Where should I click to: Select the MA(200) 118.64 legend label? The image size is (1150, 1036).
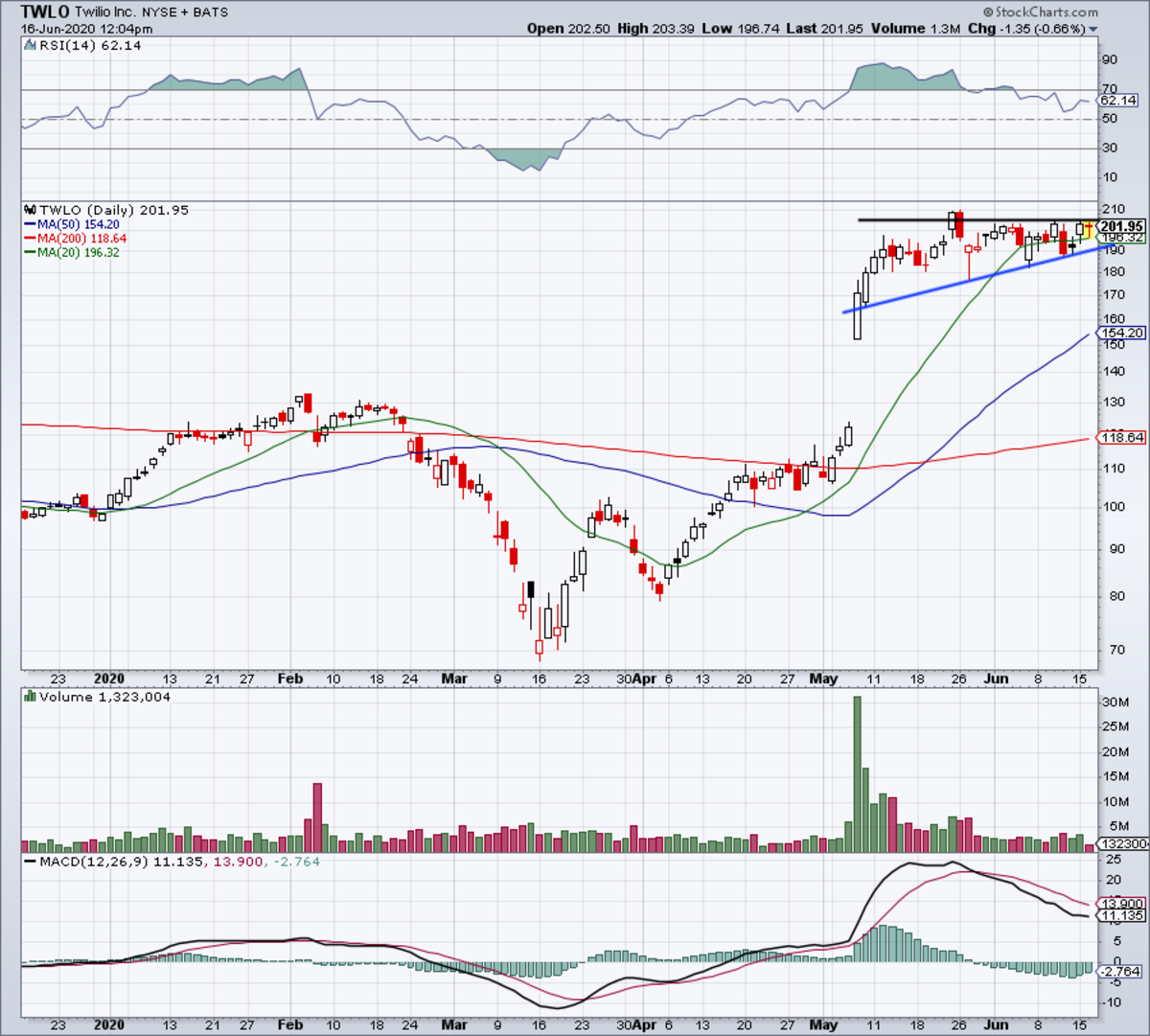pos(81,238)
